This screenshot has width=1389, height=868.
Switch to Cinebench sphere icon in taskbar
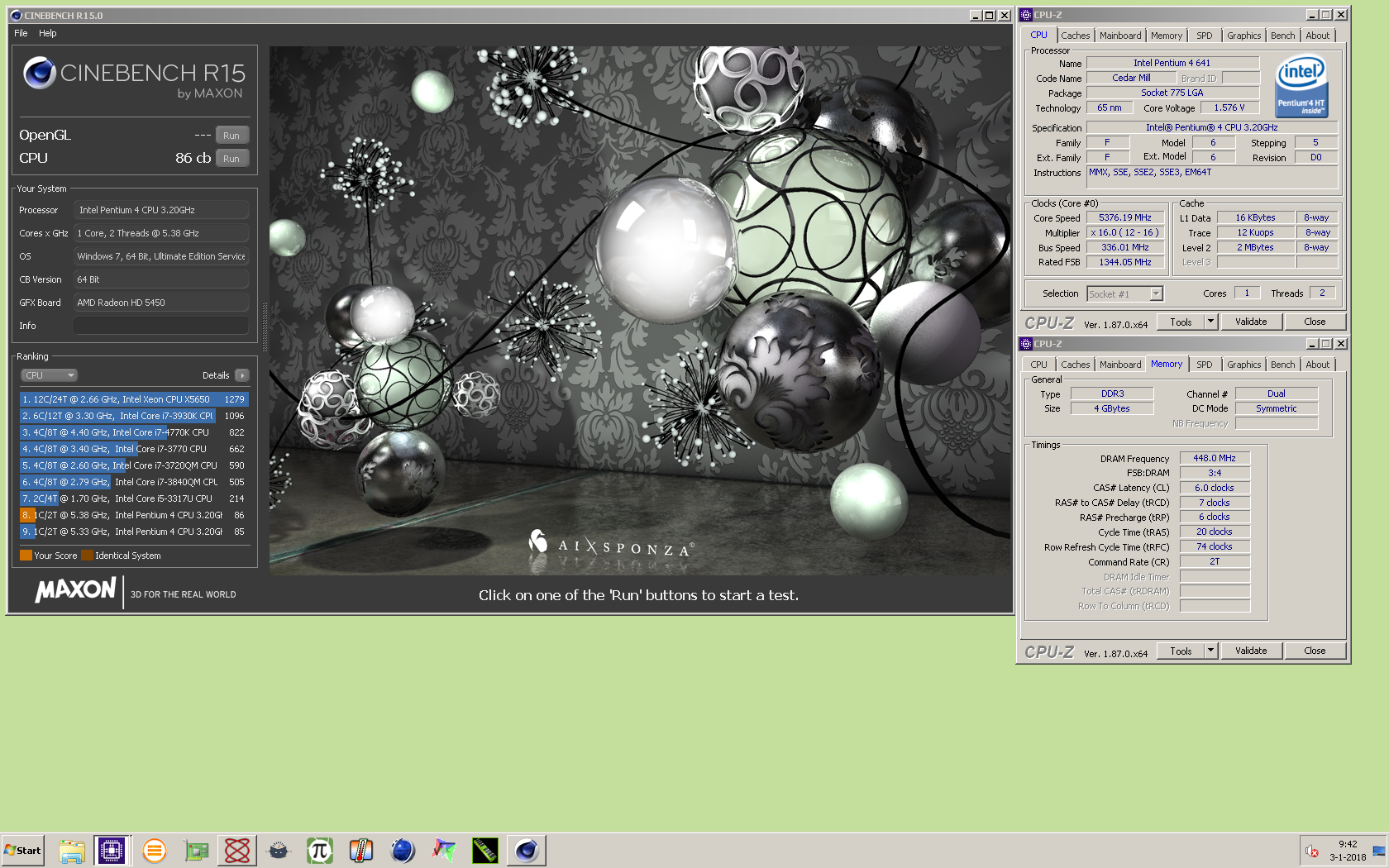tap(527, 850)
